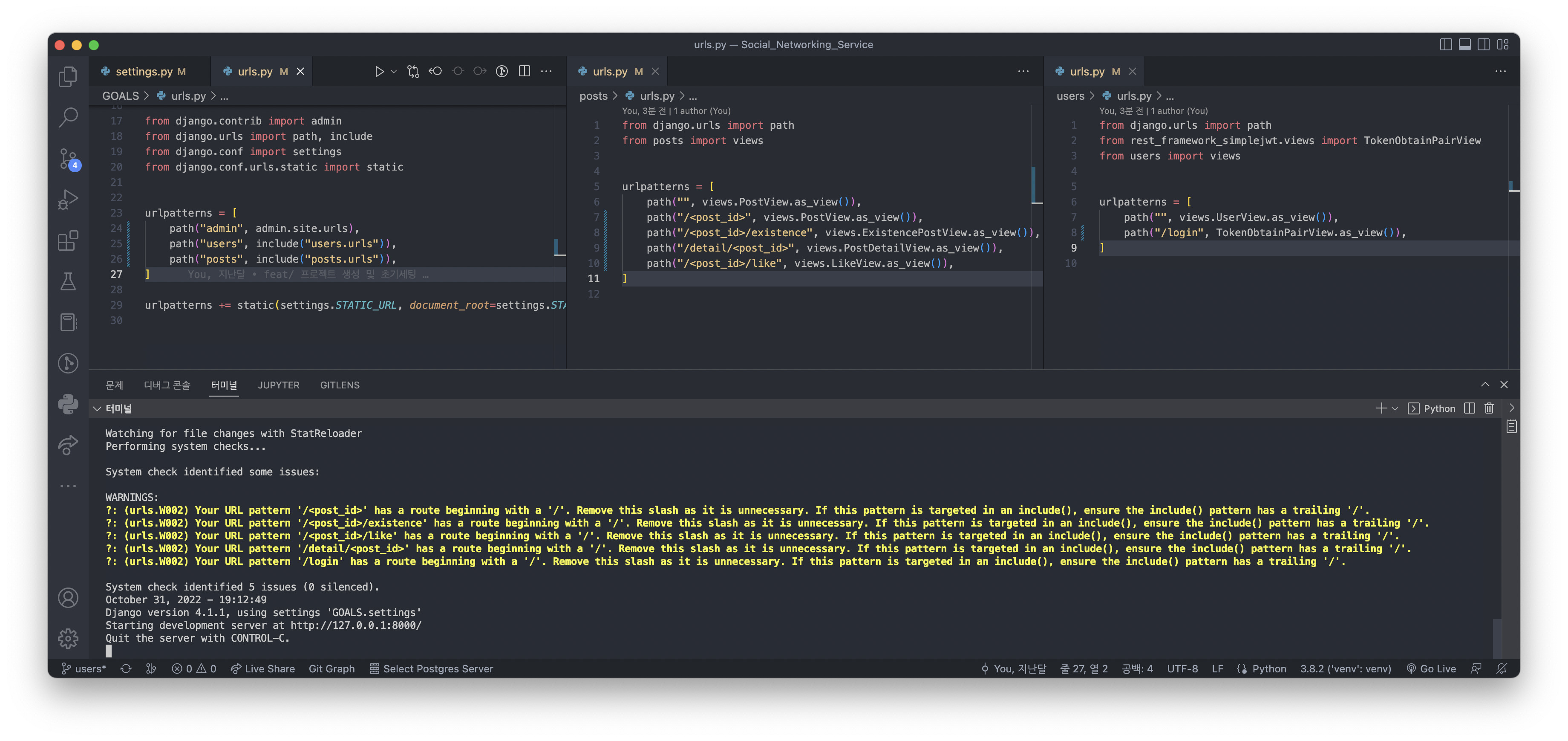
Task: Toggle the bottom panel layout button
Action: point(1464,44)
